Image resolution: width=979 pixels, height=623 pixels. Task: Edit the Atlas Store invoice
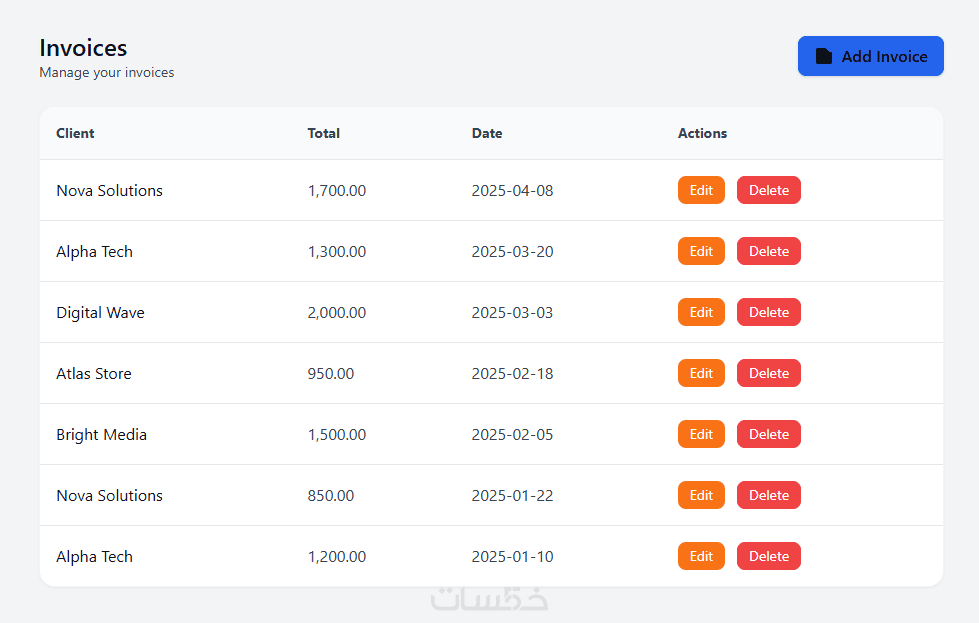[x=701, y=373]
